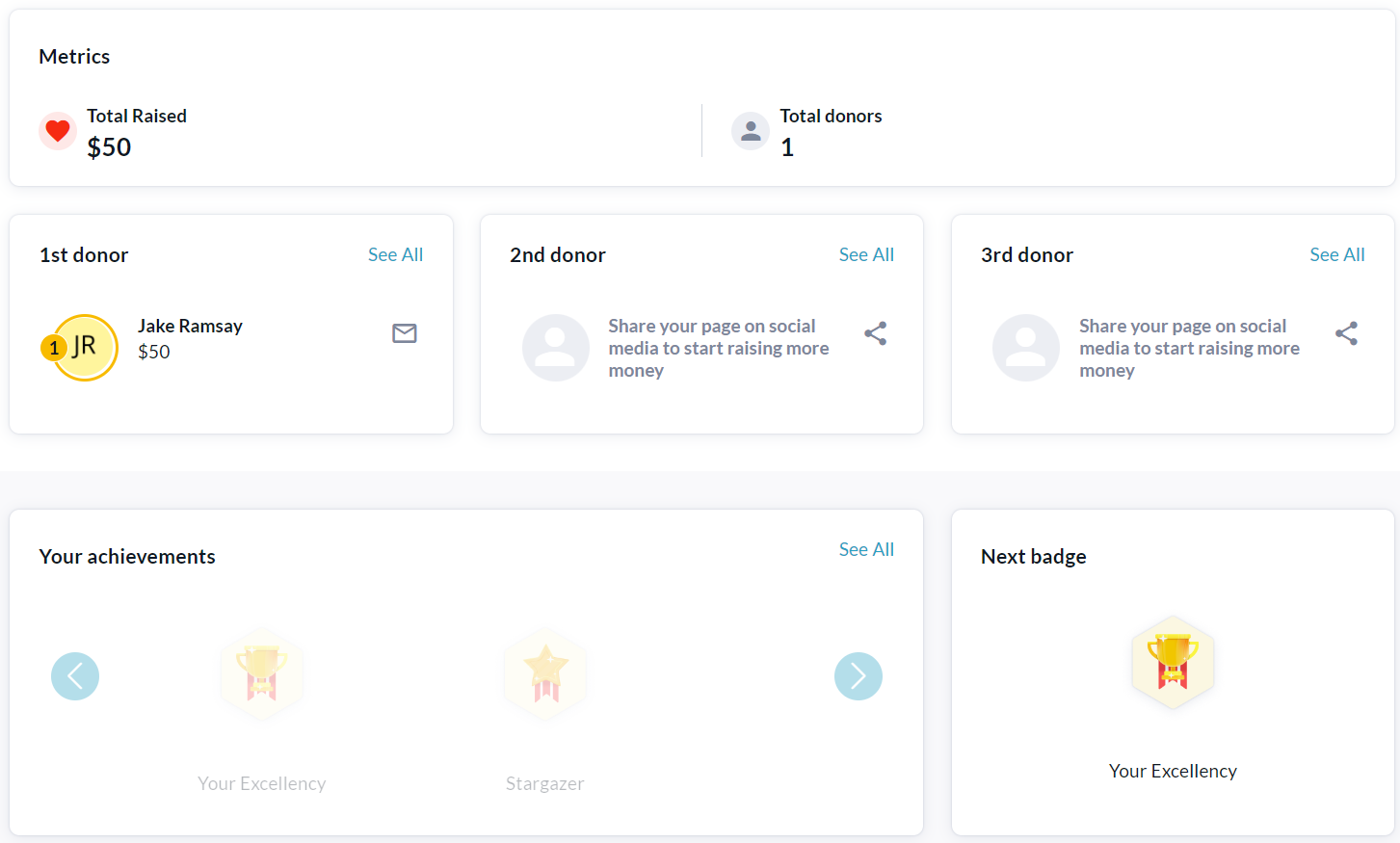Click the 2nd donor placeholder avatar
1400x843 pixels.
pos(555,348)
